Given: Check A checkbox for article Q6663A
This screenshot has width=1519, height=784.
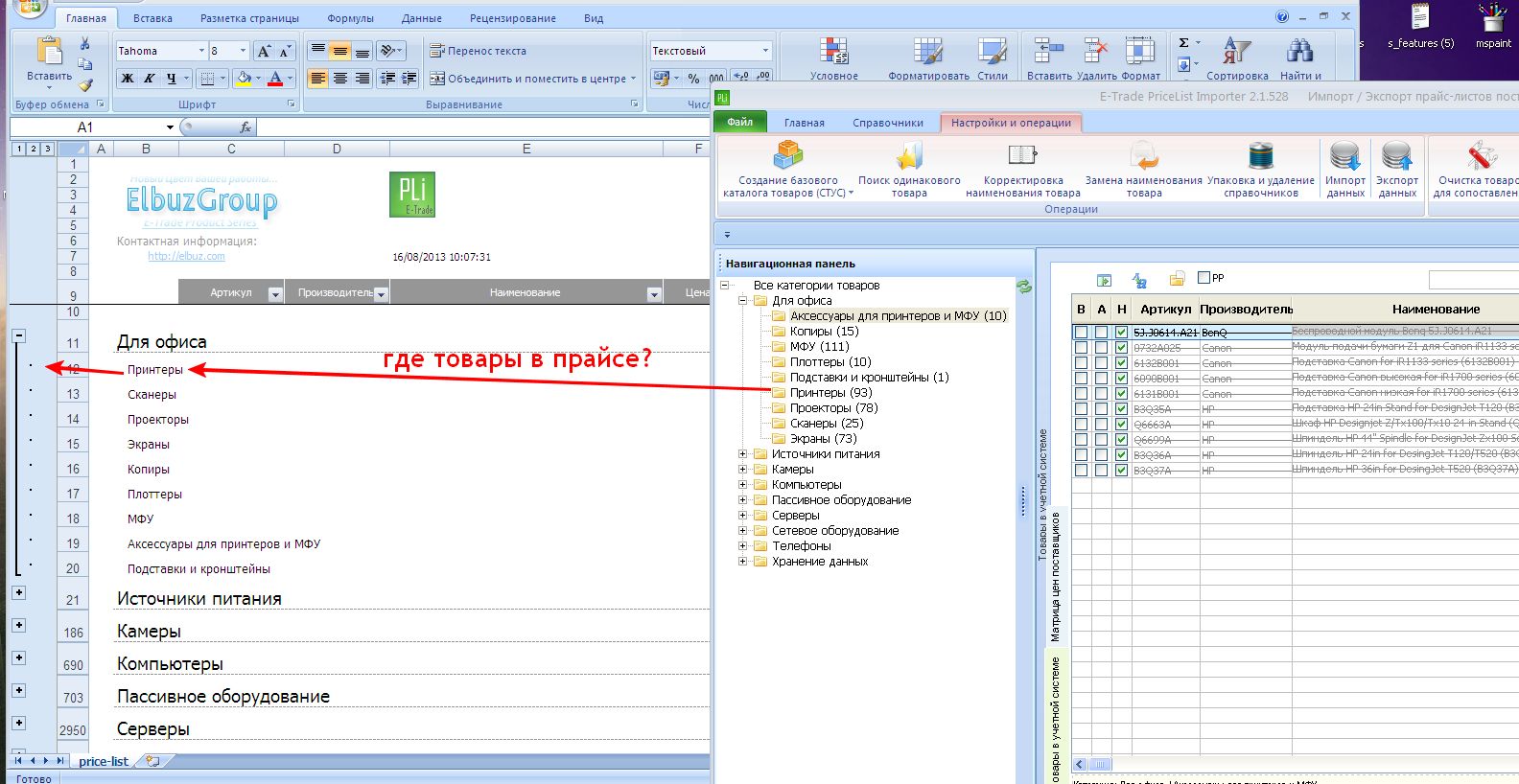Looking at the screenshot, I should pos(1101,425).
